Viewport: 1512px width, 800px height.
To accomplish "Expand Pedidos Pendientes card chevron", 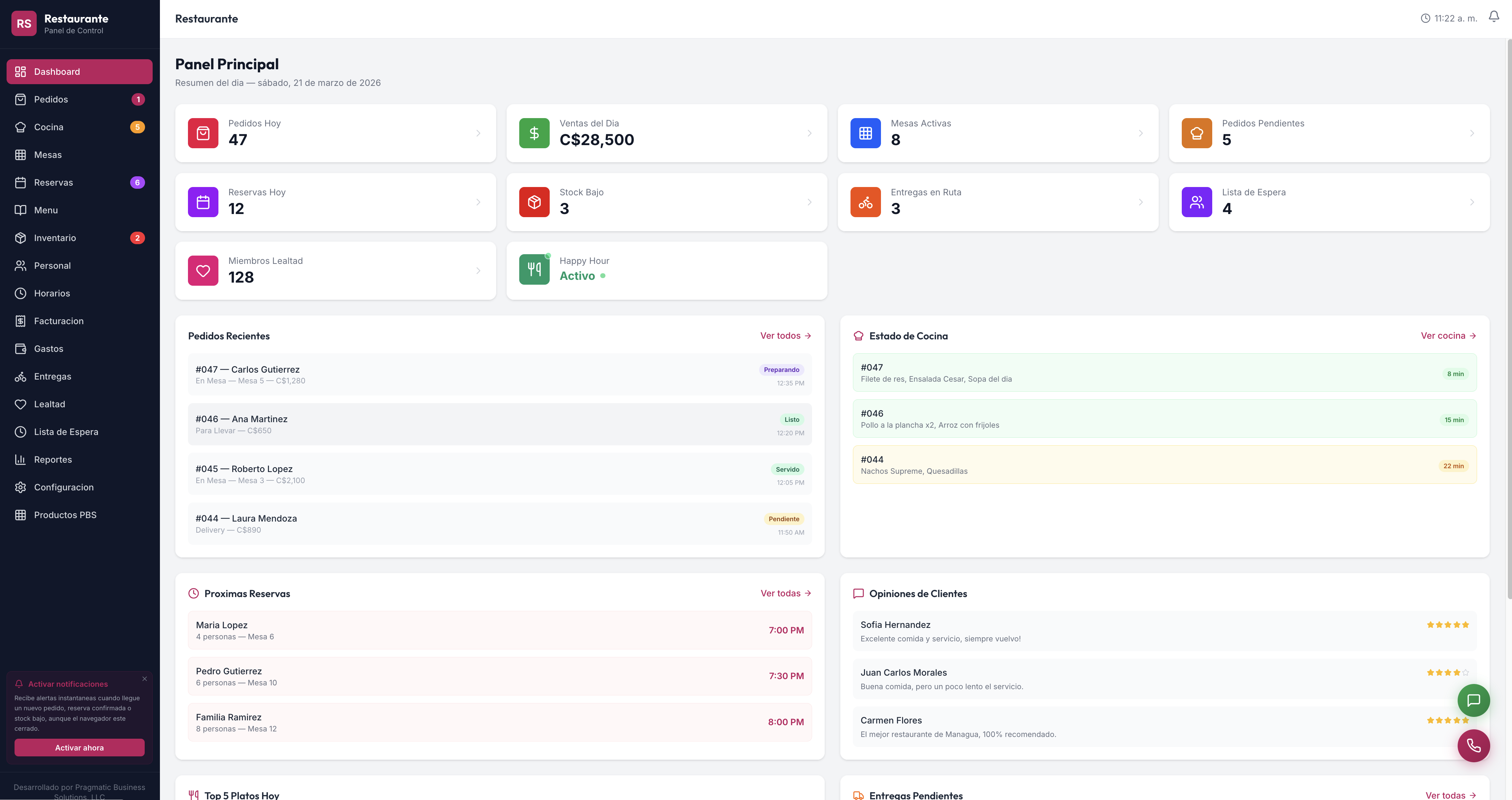I will (1471, 133).
